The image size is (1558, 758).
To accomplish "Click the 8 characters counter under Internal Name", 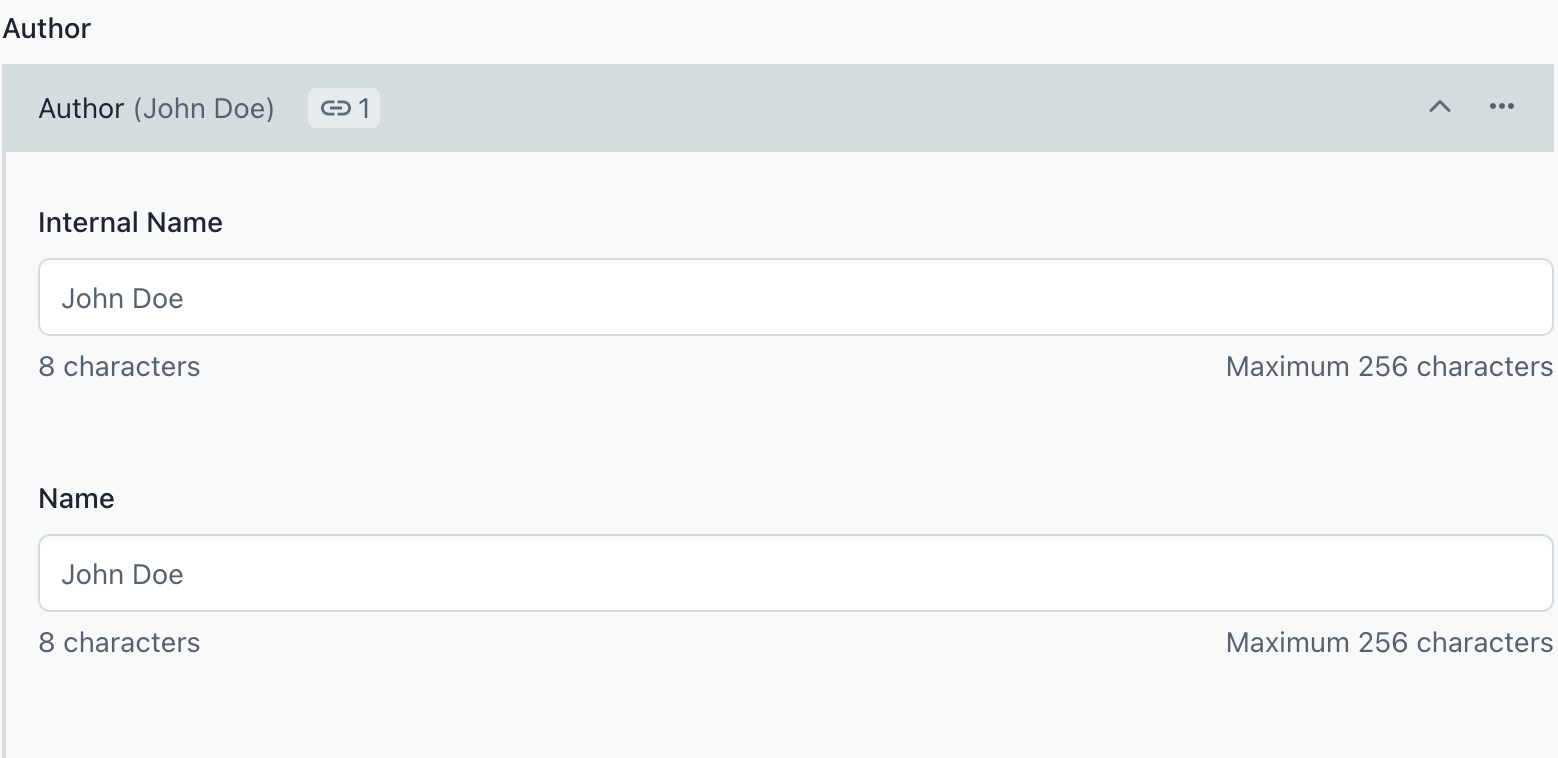I will tap(119, 366).
